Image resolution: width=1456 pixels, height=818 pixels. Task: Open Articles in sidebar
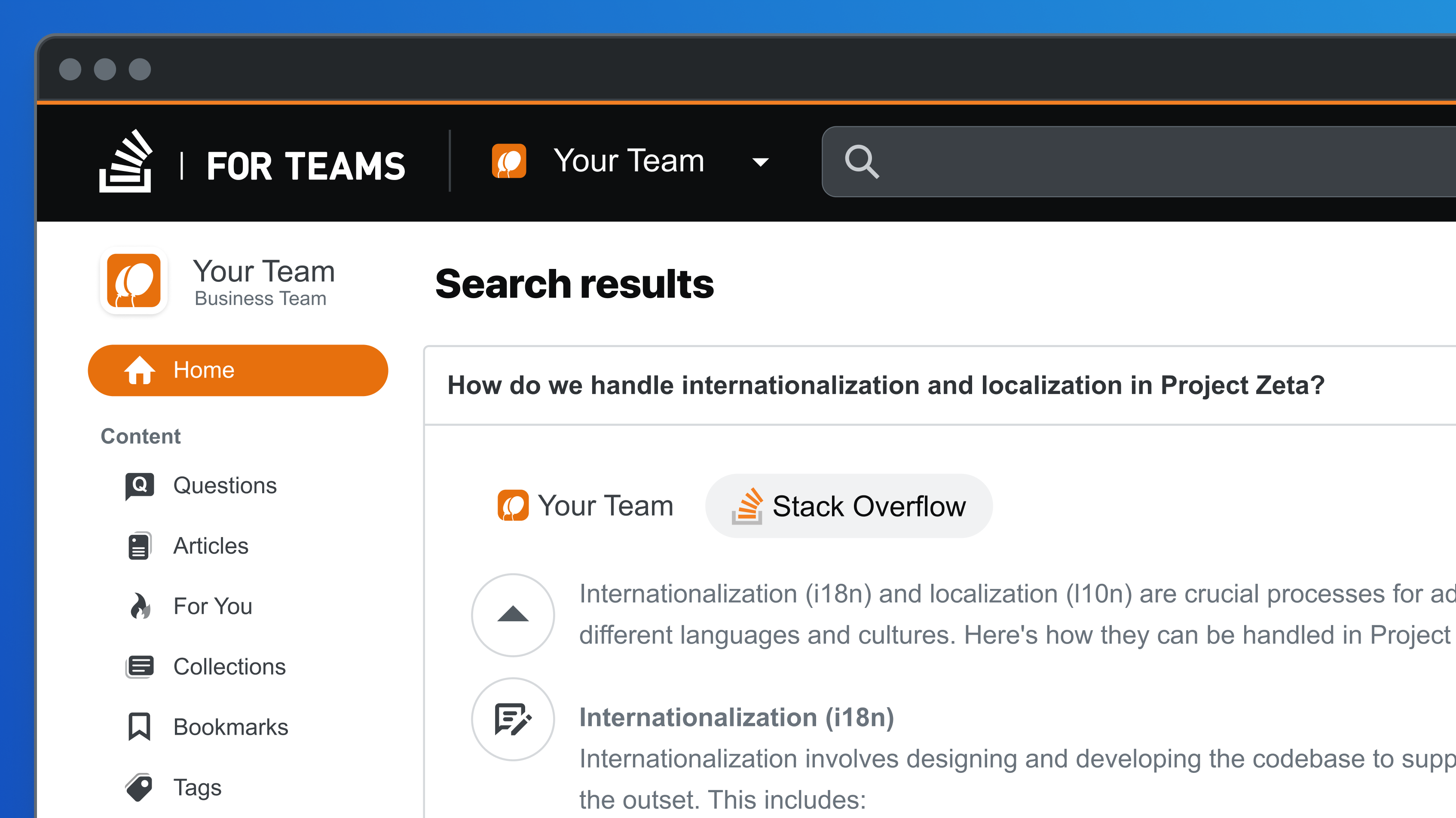click(211, 546)
